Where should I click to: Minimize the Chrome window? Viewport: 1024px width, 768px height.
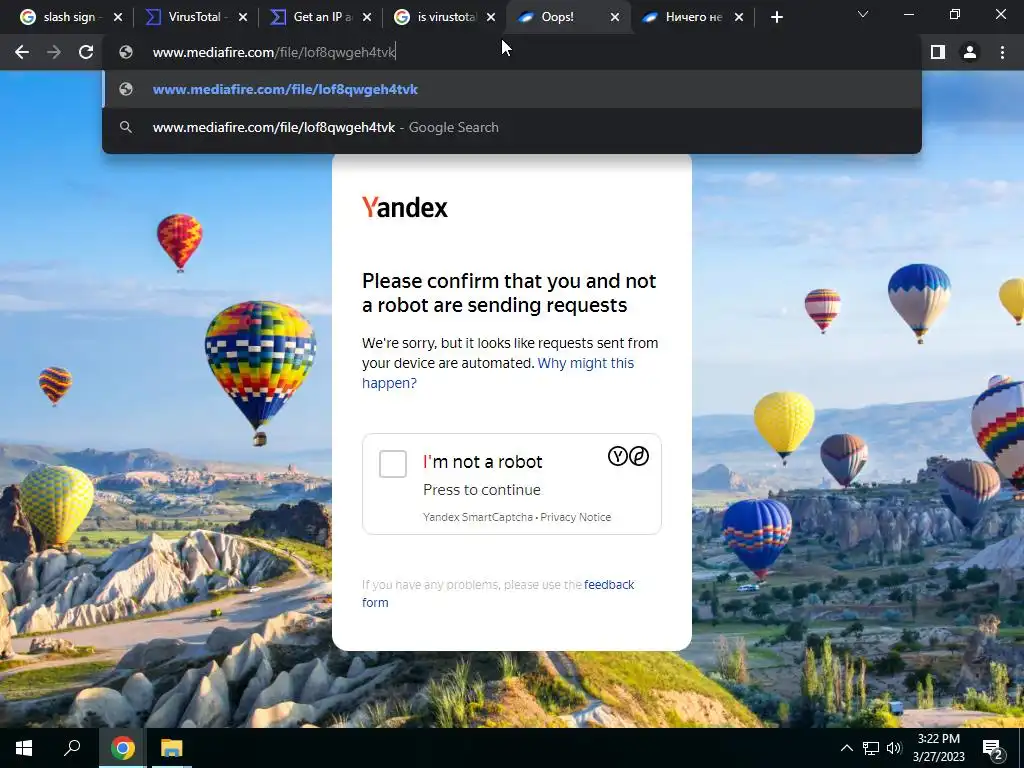(908, 14)
